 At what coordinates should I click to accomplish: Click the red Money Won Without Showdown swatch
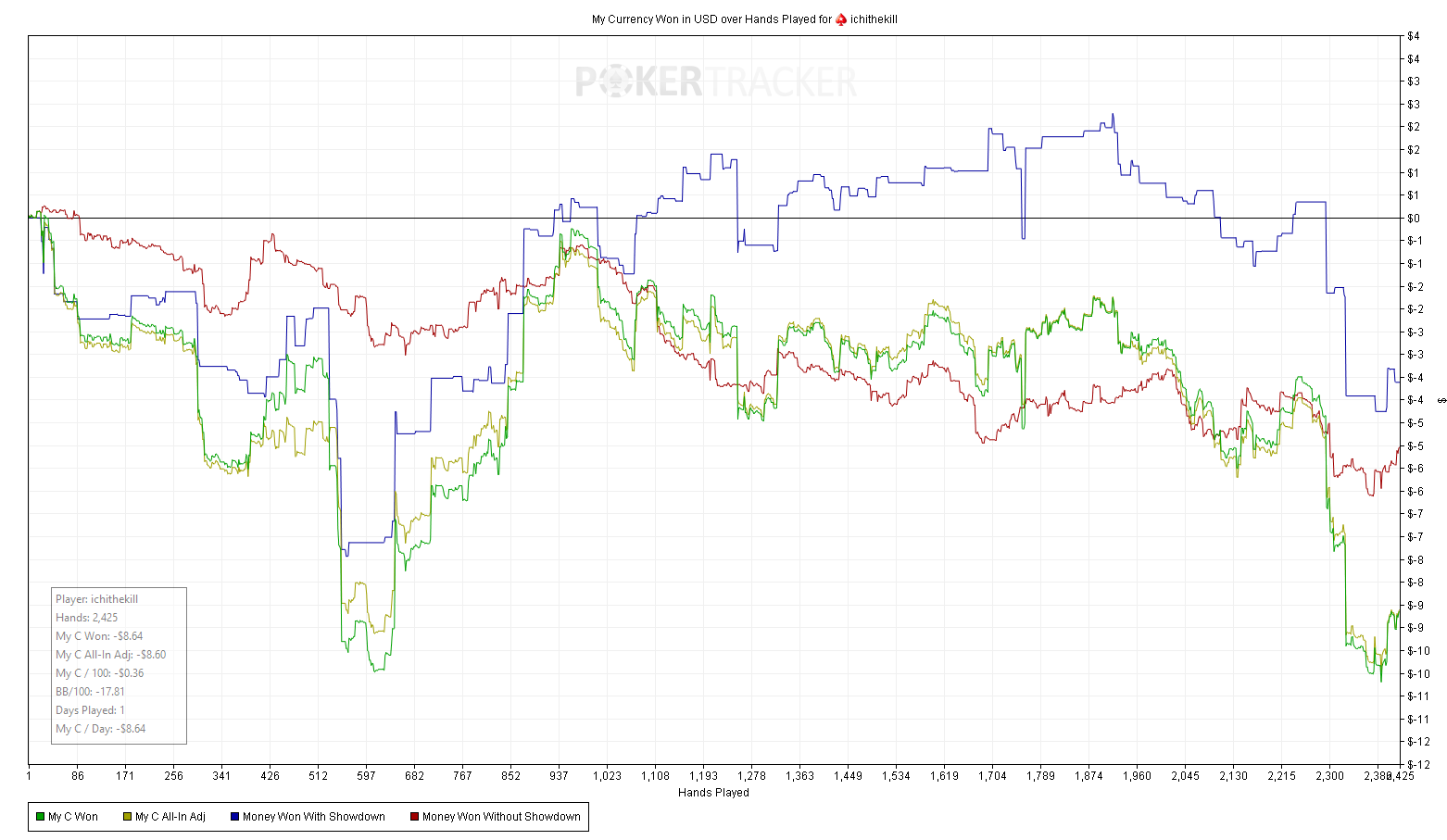(414, 817)
